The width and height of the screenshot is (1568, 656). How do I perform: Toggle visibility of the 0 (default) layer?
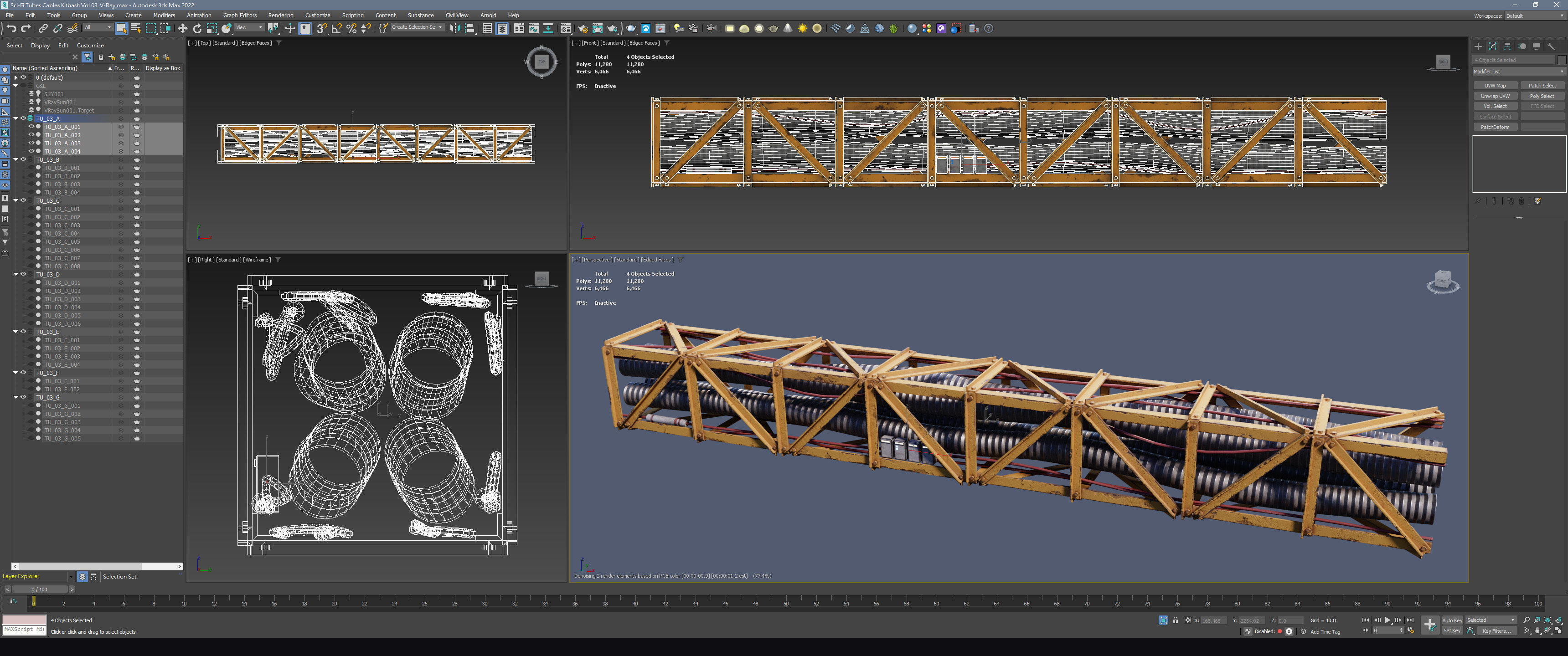23,77
